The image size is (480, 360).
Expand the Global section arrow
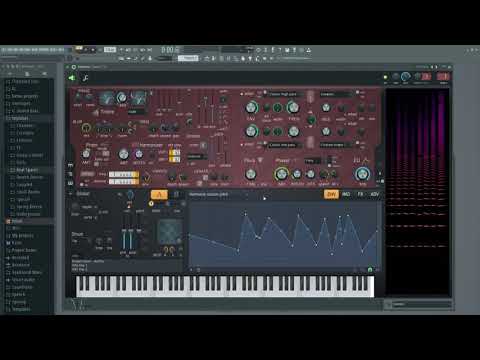pyautogui.click(x=71, y=194)
